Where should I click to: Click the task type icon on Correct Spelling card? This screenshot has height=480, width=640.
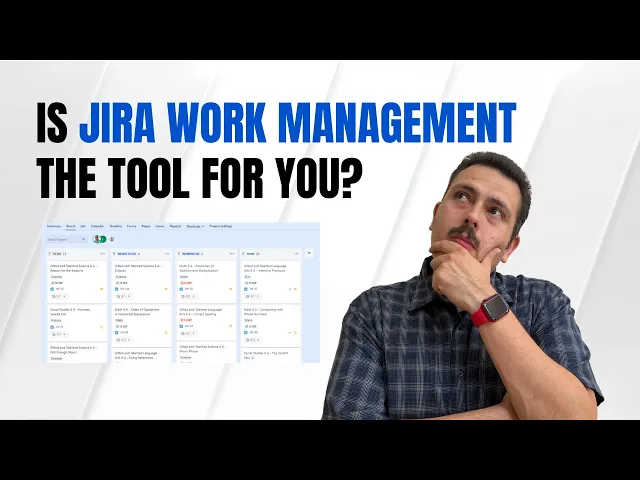(181, 326)
